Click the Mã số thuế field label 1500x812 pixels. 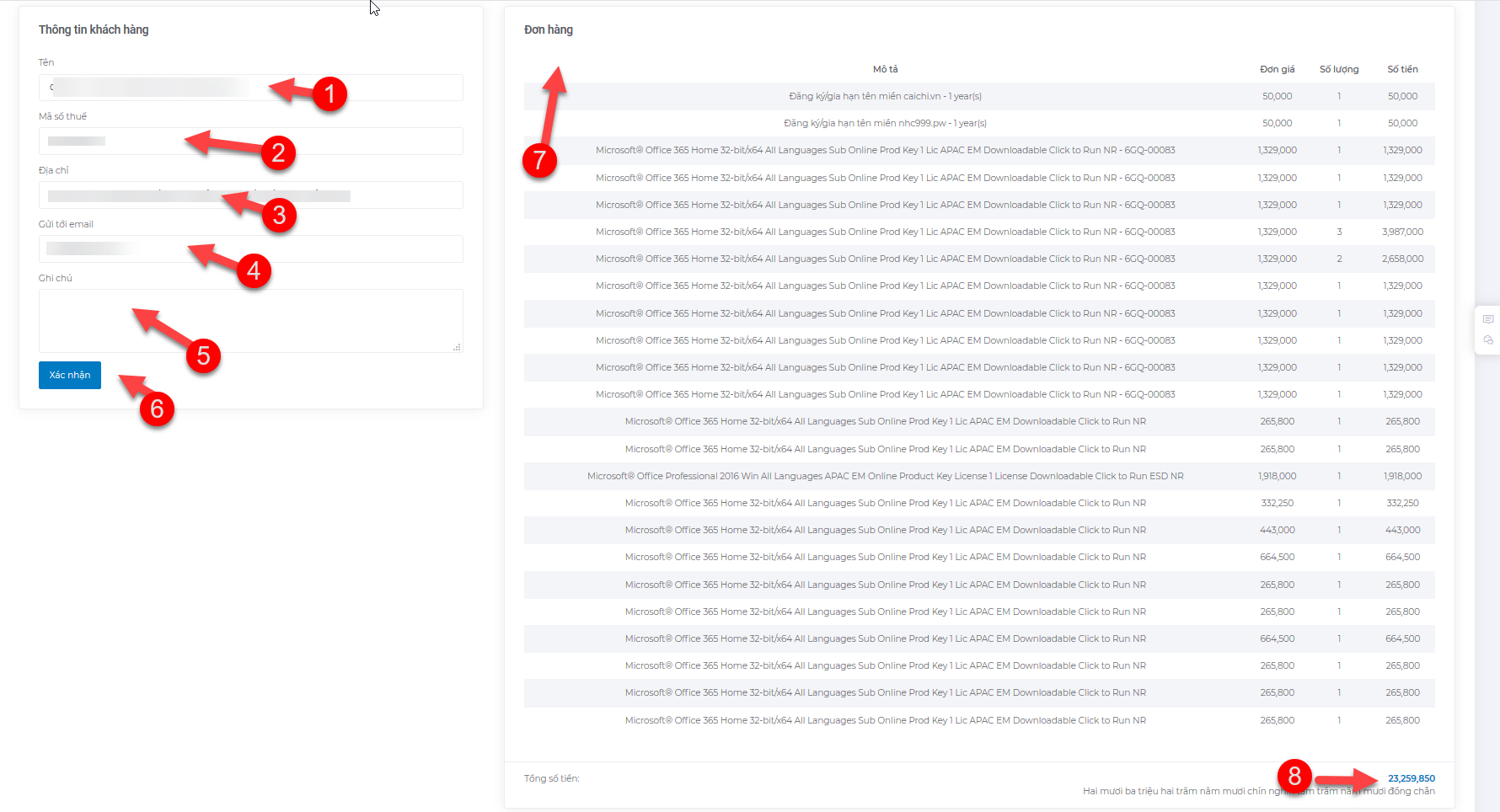62,116
